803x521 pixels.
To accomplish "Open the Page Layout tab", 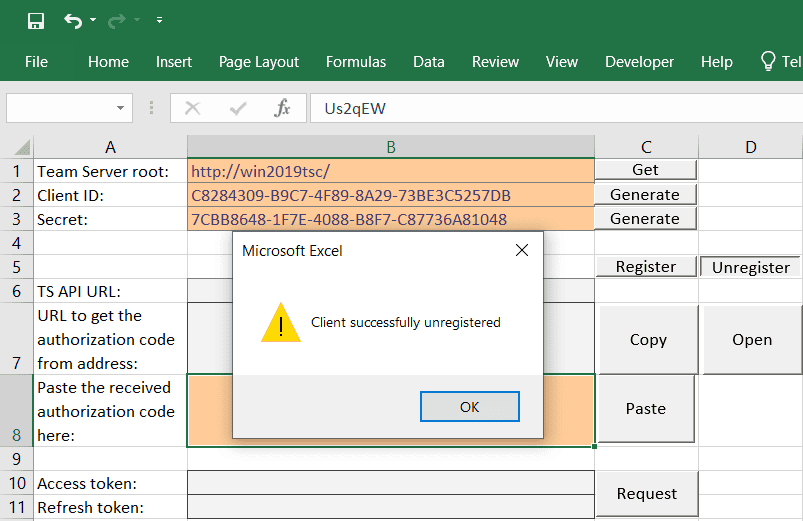I will 259,62.
